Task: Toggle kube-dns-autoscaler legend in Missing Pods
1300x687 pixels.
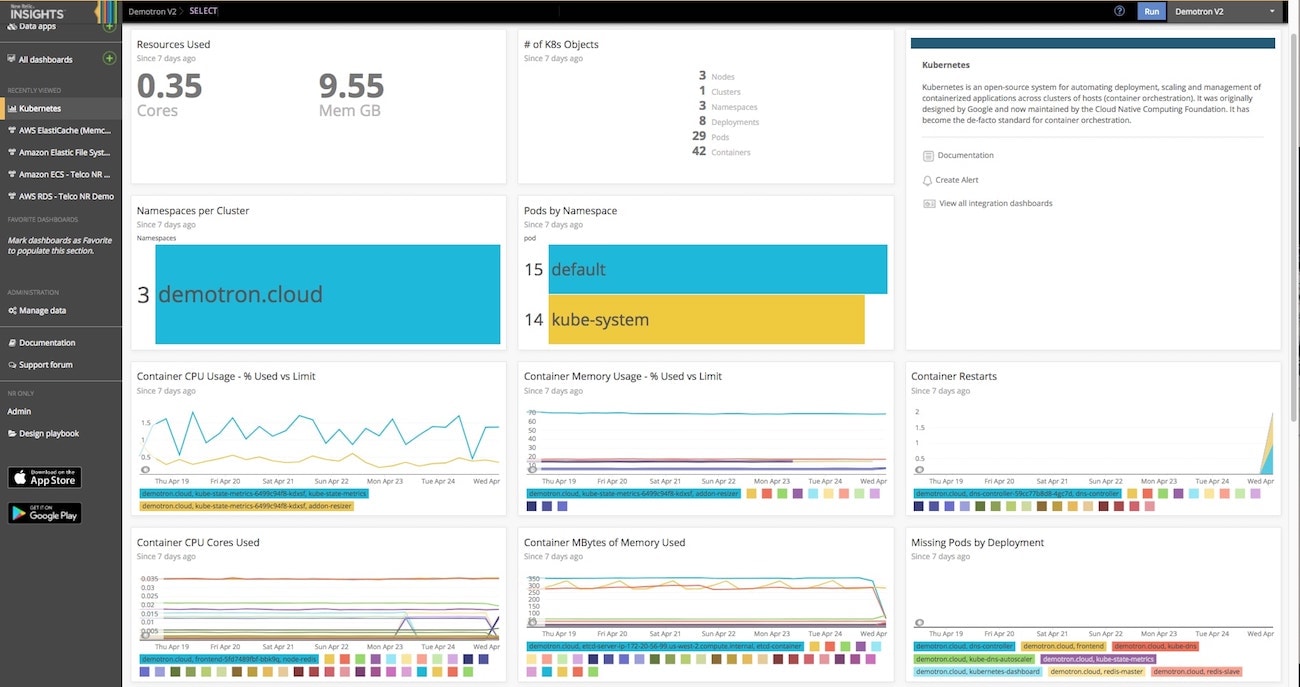Action: point(975,659)
